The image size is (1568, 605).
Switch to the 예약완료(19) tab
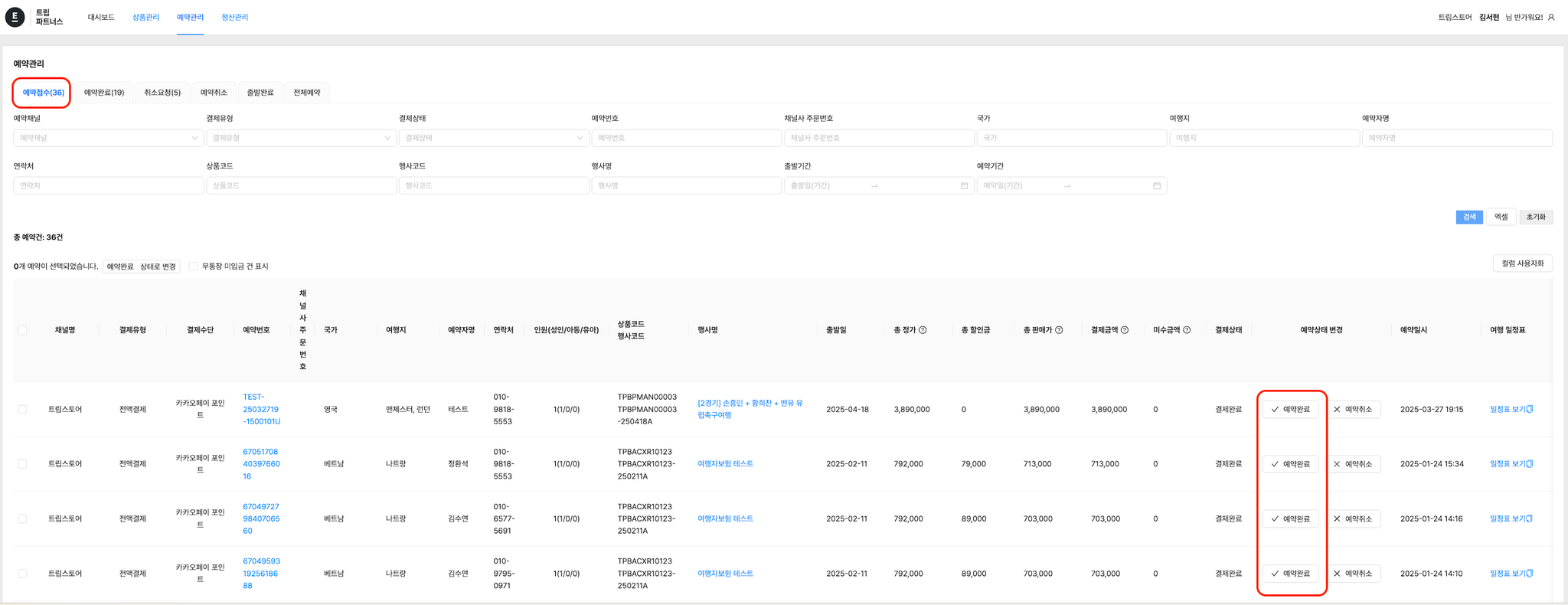(104, 93)
